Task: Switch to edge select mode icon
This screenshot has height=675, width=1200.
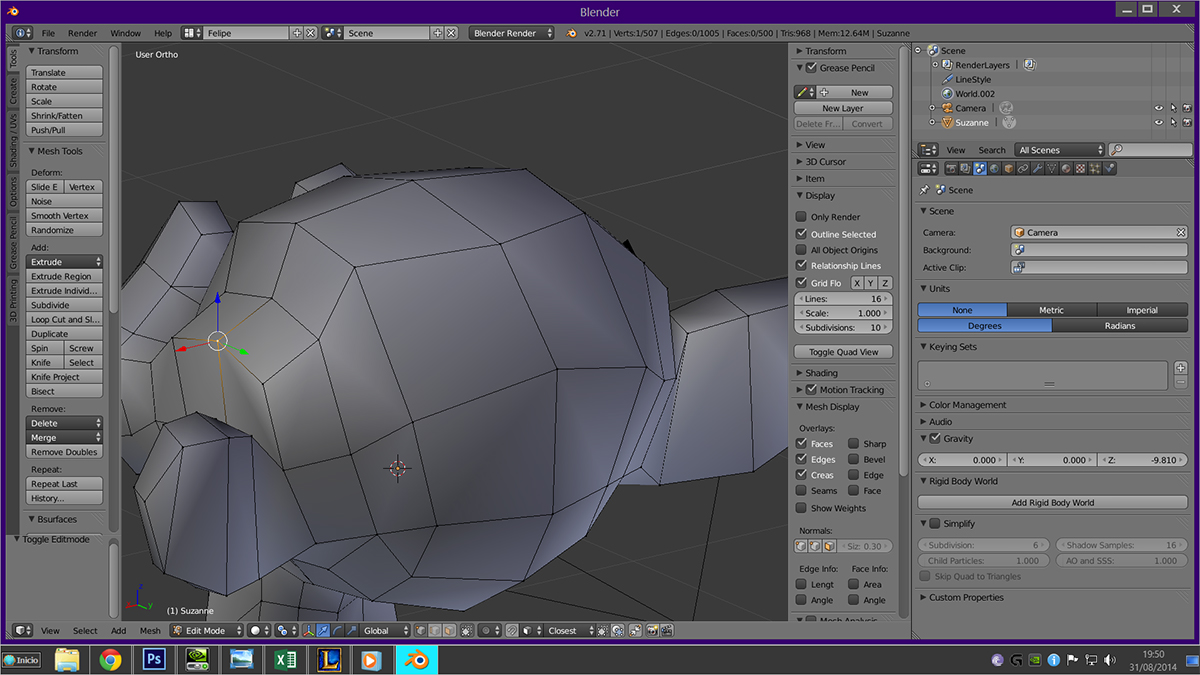Action: coord(434,631)
